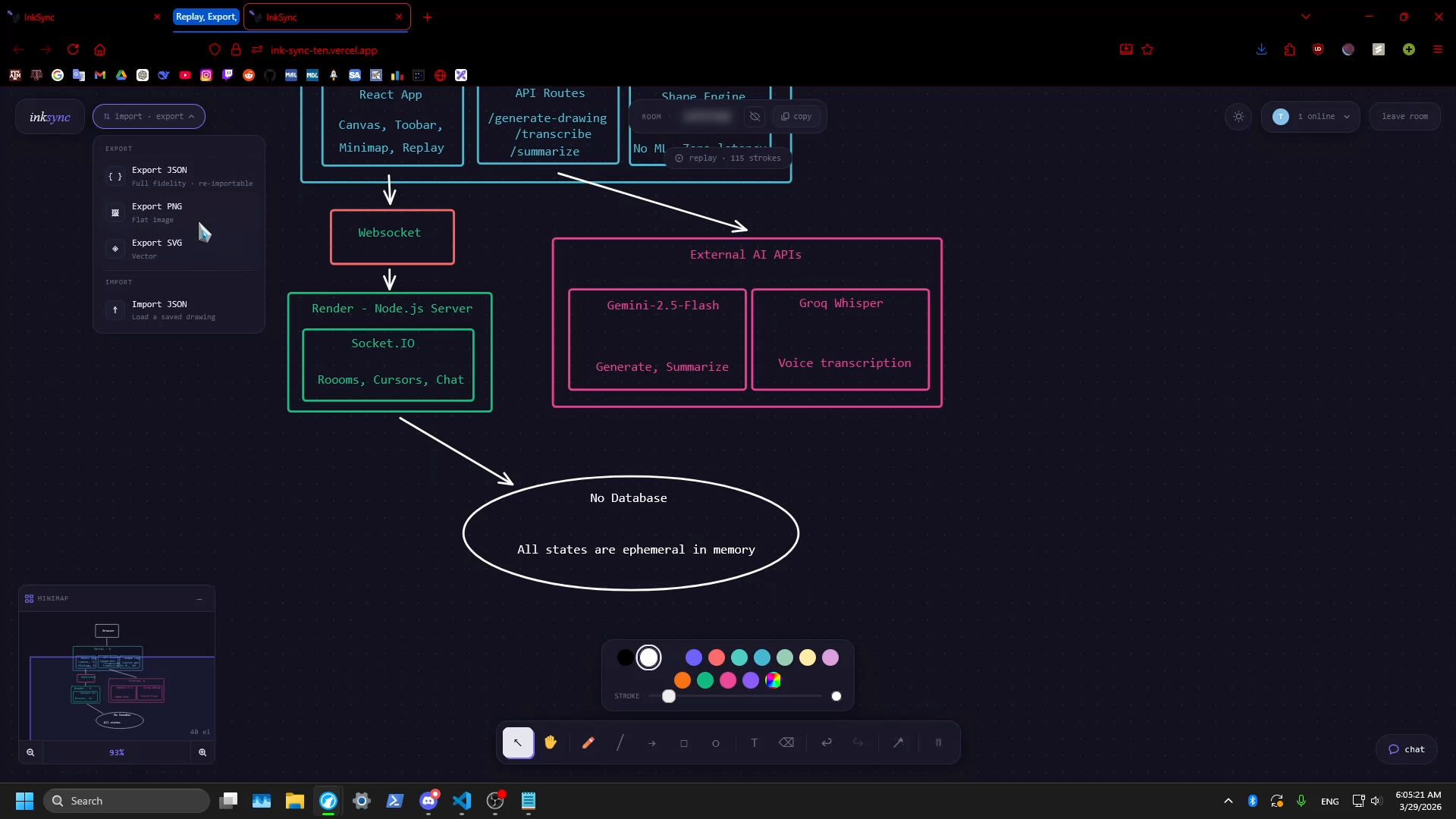Minimize the minimap panel
This screenshot has width=1456, height=819.
[199, 599]
